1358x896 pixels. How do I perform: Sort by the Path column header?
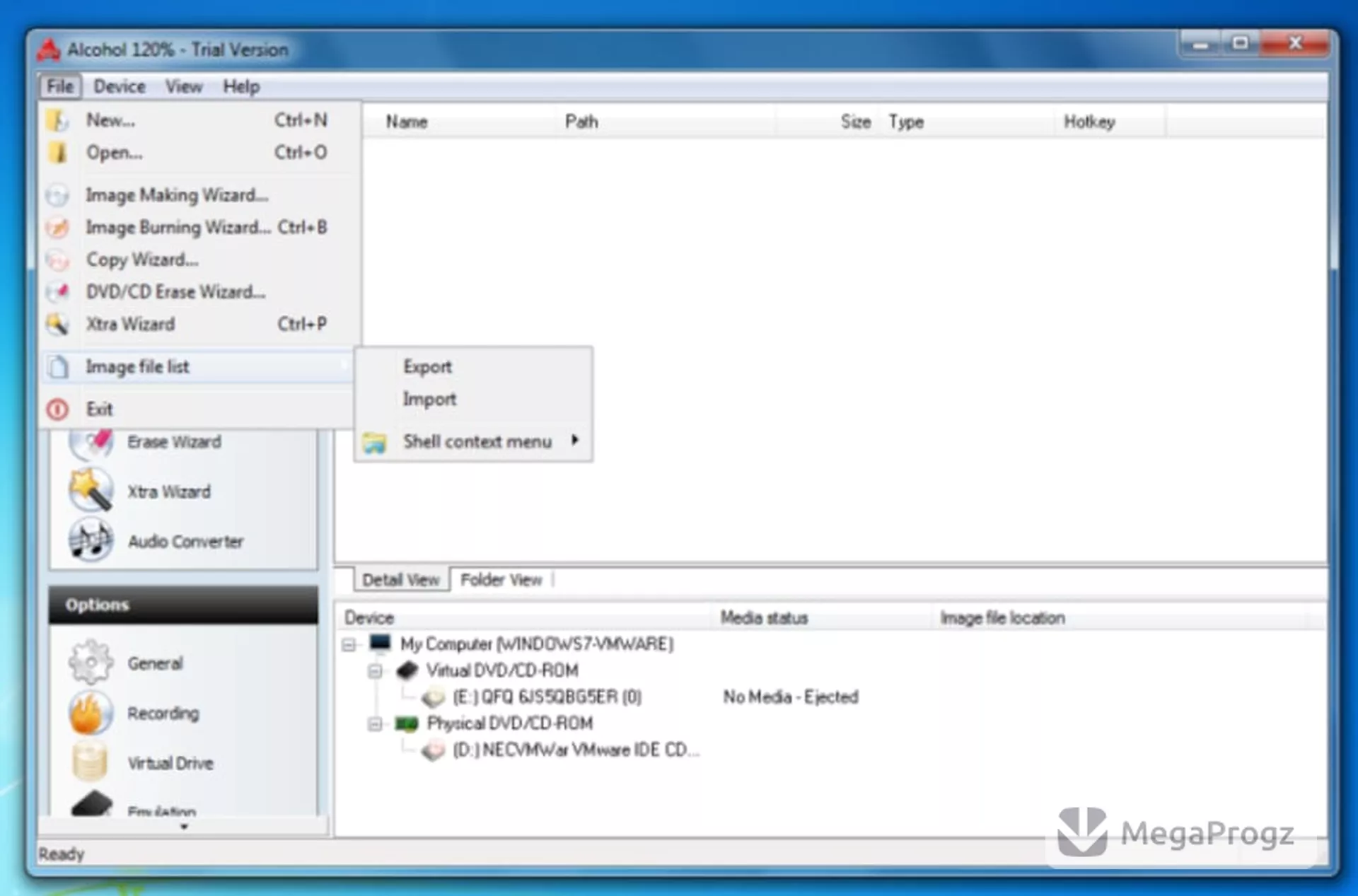665,122
